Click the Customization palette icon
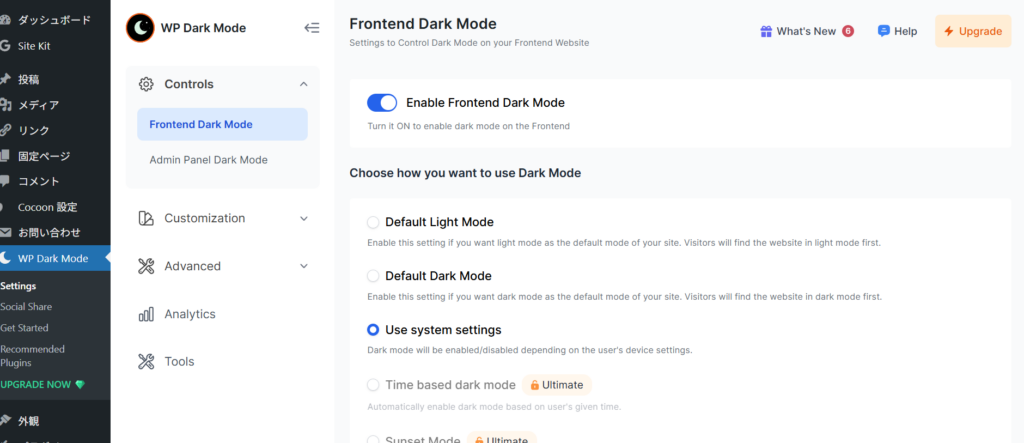1024x443 pixels. click(146, 218)
